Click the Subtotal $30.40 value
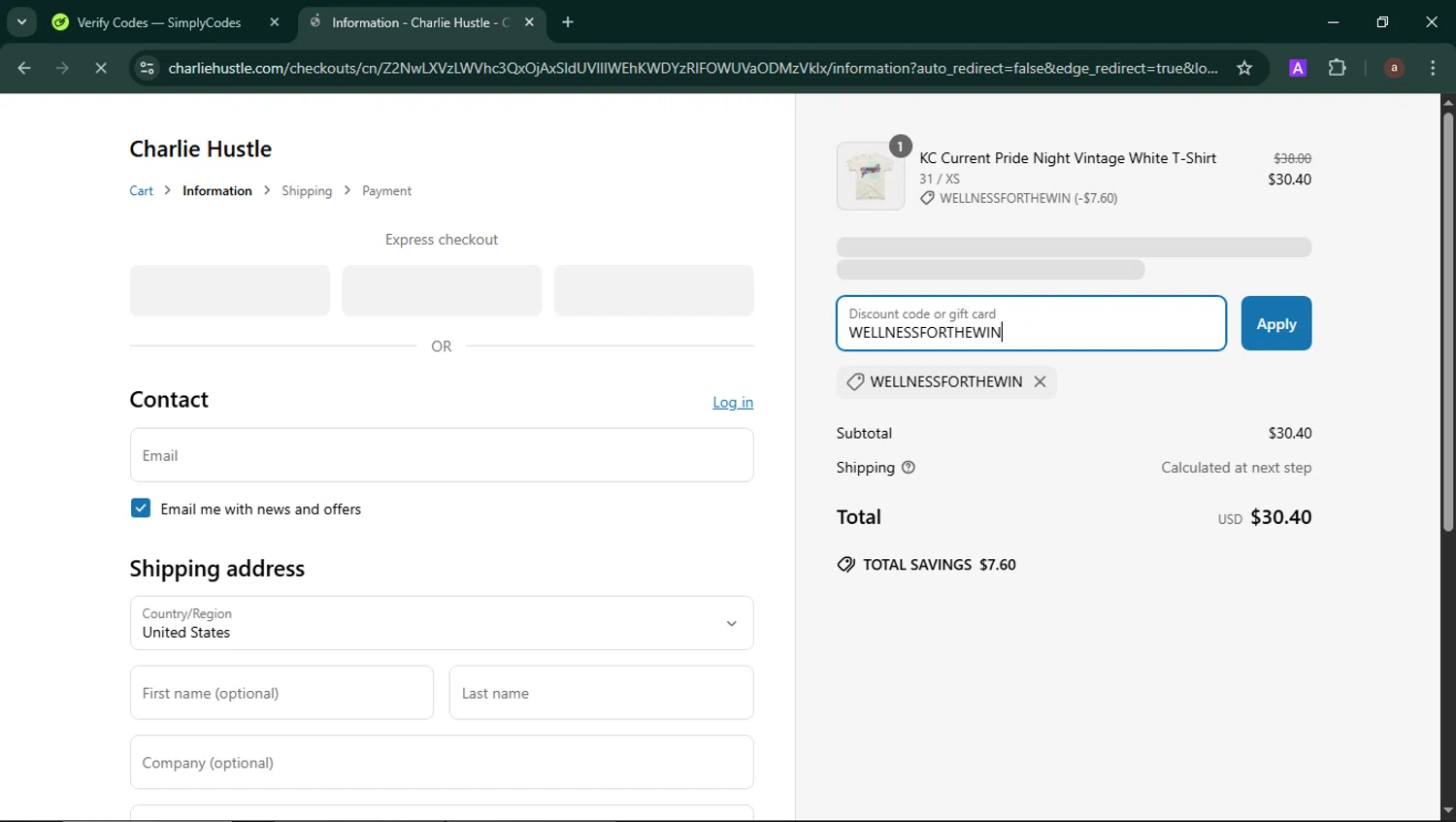 pos(1290,433)
